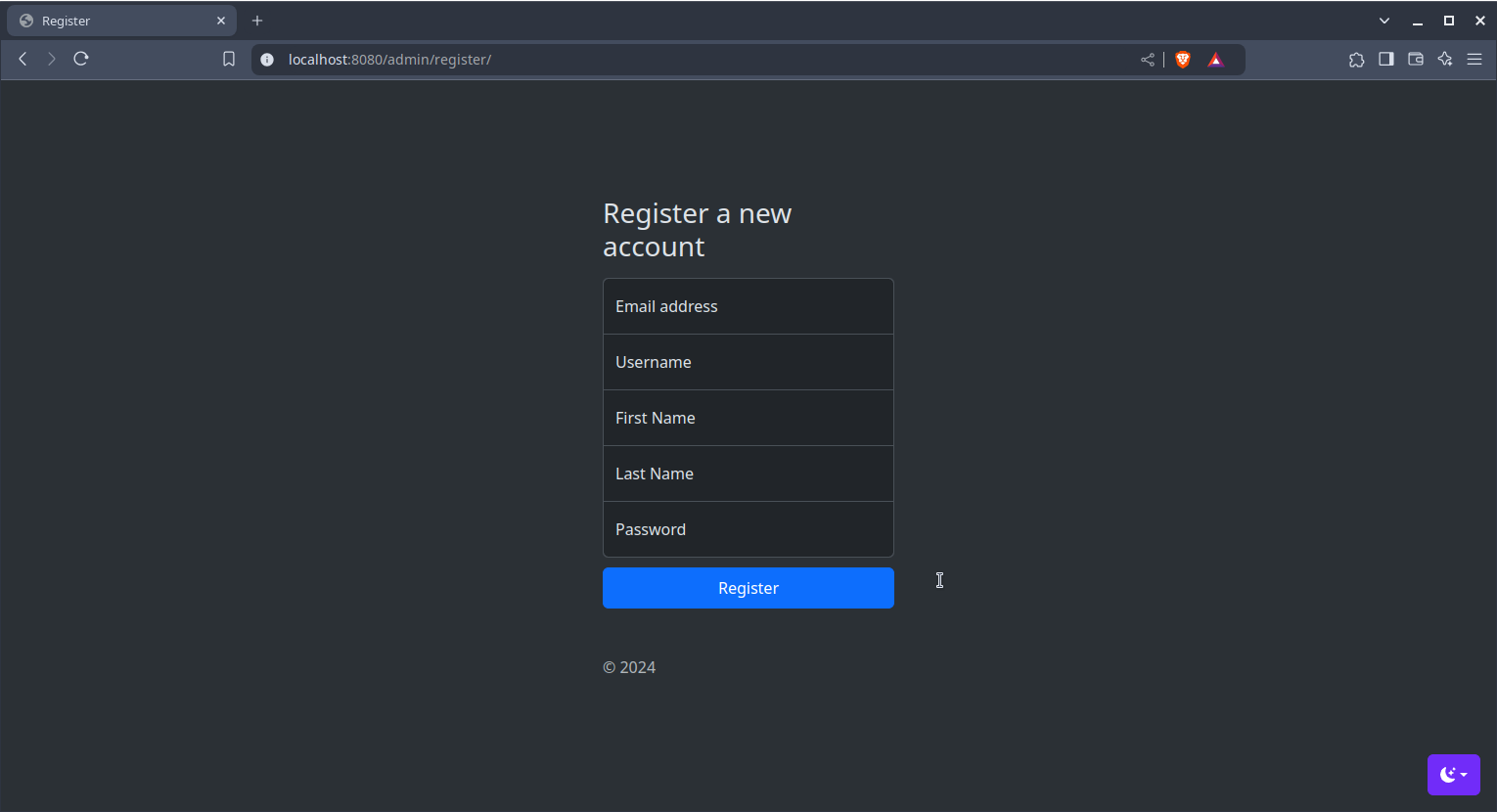The height and width of the screenshot is (812, 1497).
Task: Bookmark this page with the bookmark icon
Action: [x=229, y=59]
